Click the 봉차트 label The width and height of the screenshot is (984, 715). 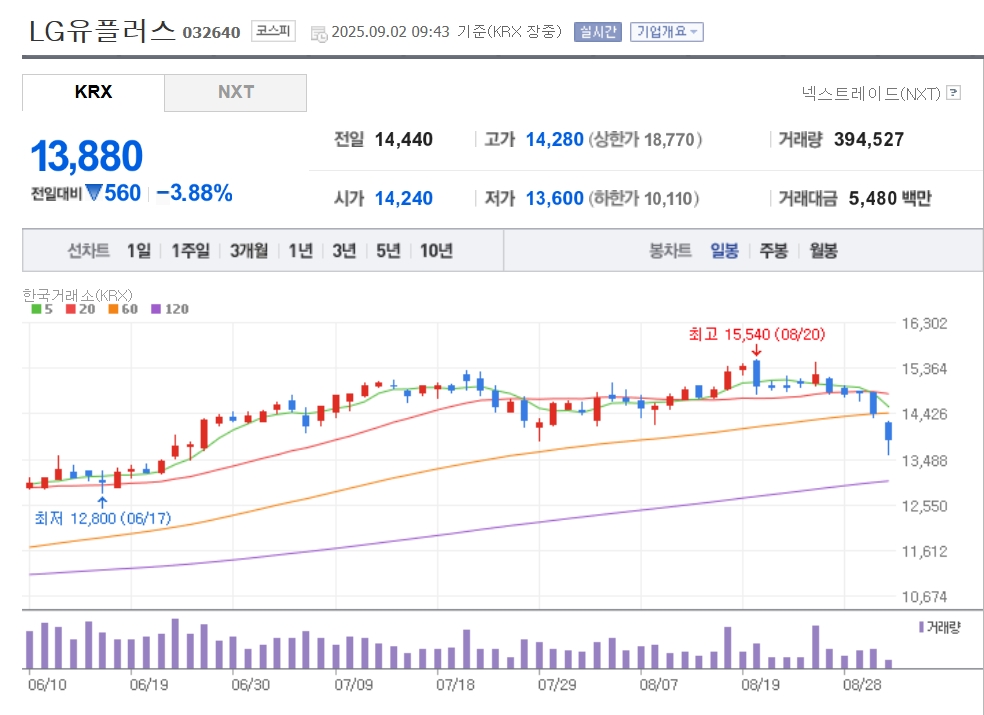670,251
